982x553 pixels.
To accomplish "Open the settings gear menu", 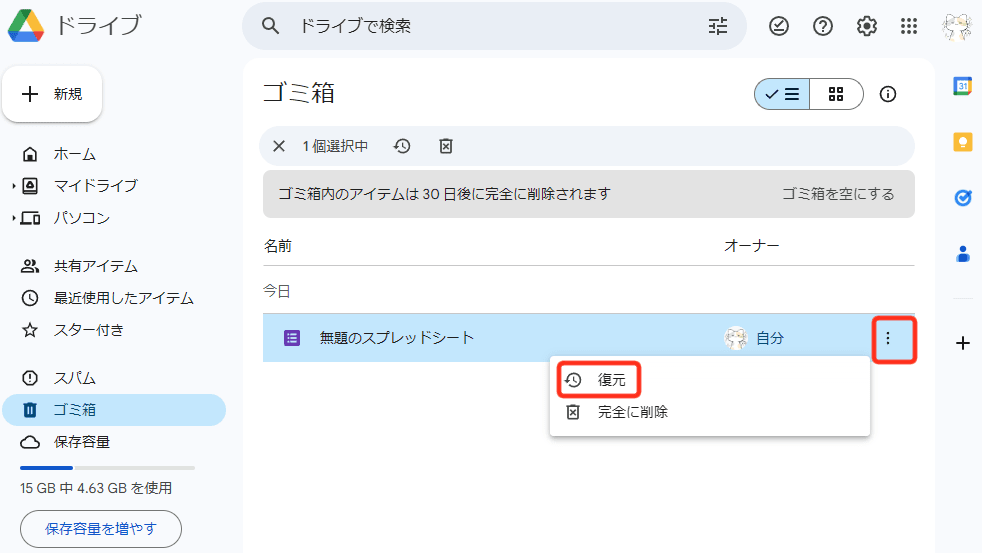I will click(867, 26).
